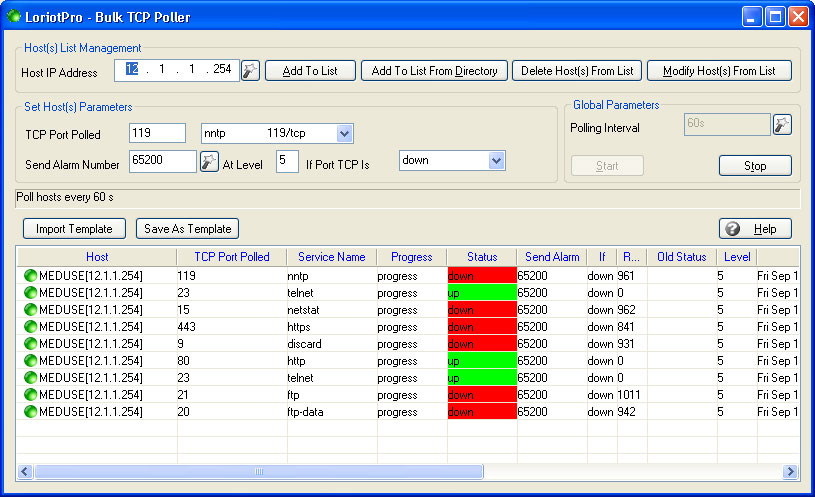815x497 pixels.
Task: Click Modify Host(s) From List
Action: tap(719, 71)
